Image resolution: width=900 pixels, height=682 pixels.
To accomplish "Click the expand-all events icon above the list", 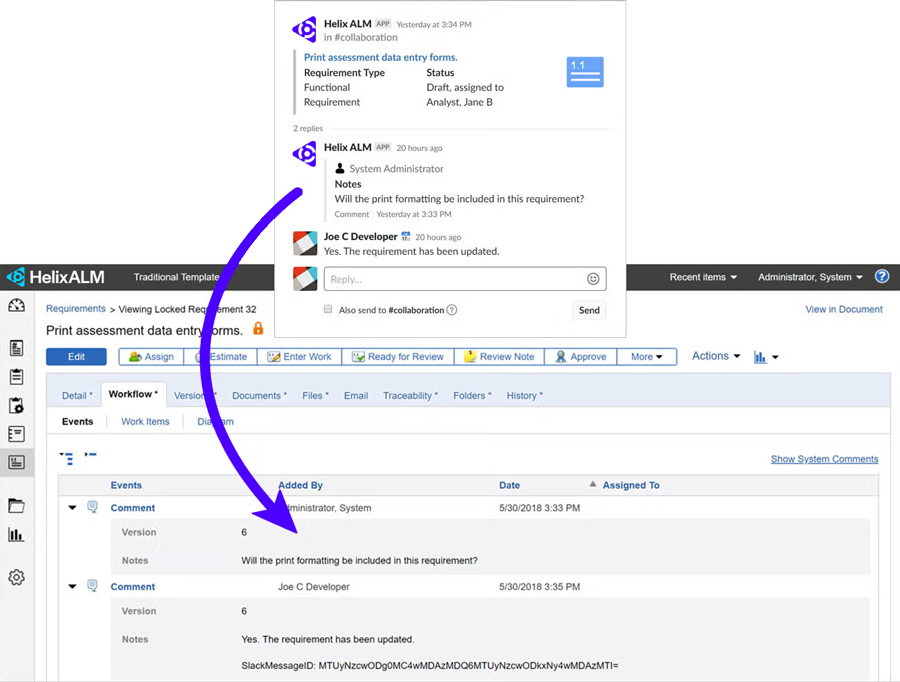I will tap(68, 456).
